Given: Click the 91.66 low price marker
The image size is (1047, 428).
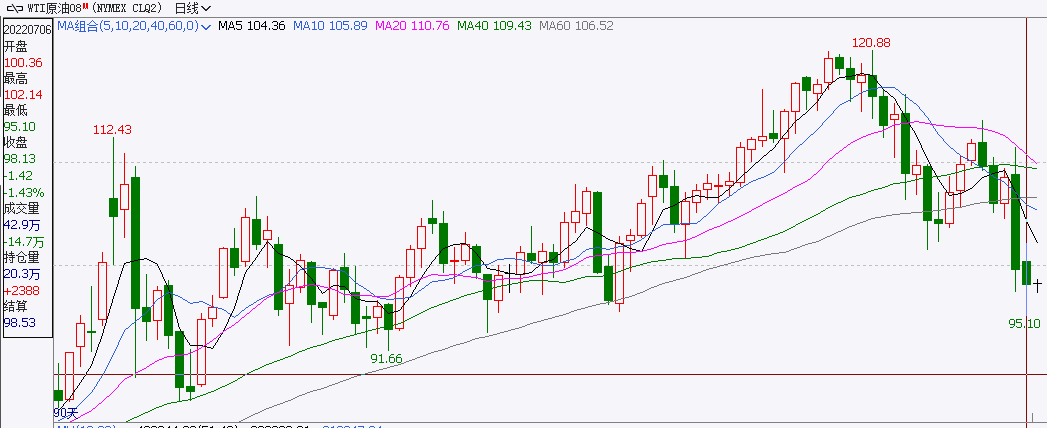Looking at the screenshot, I should click(387, 359).
